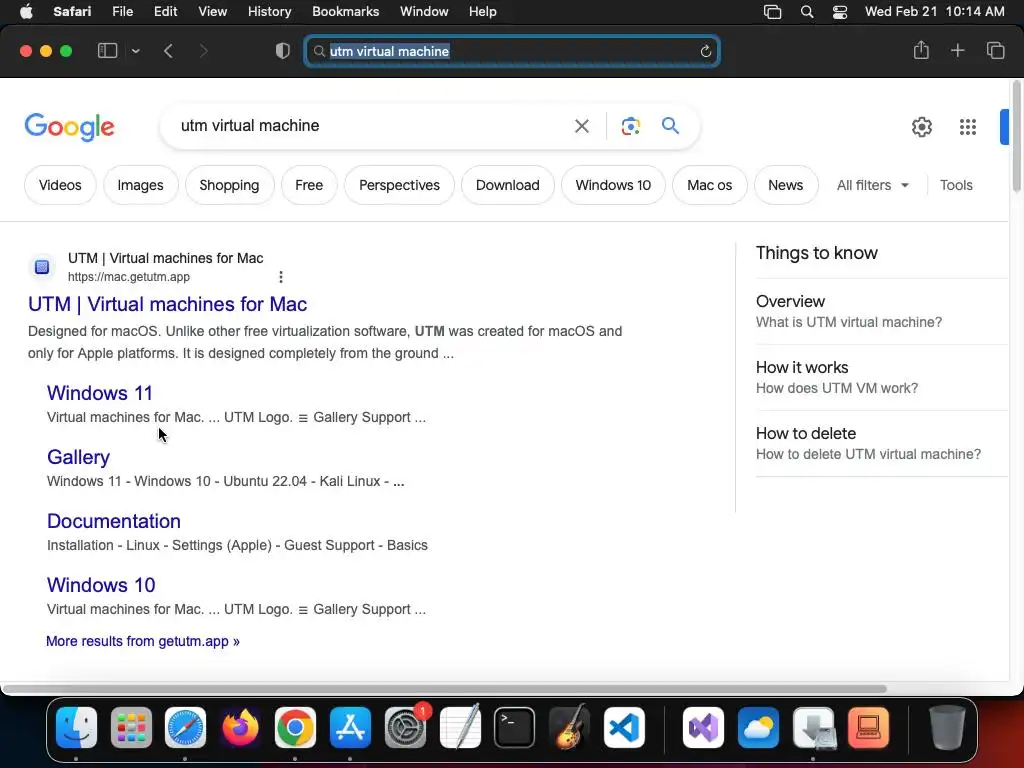Click the vertical page scrollbar
Viewport: 1024px width, 768px height.
(1016, 136)
